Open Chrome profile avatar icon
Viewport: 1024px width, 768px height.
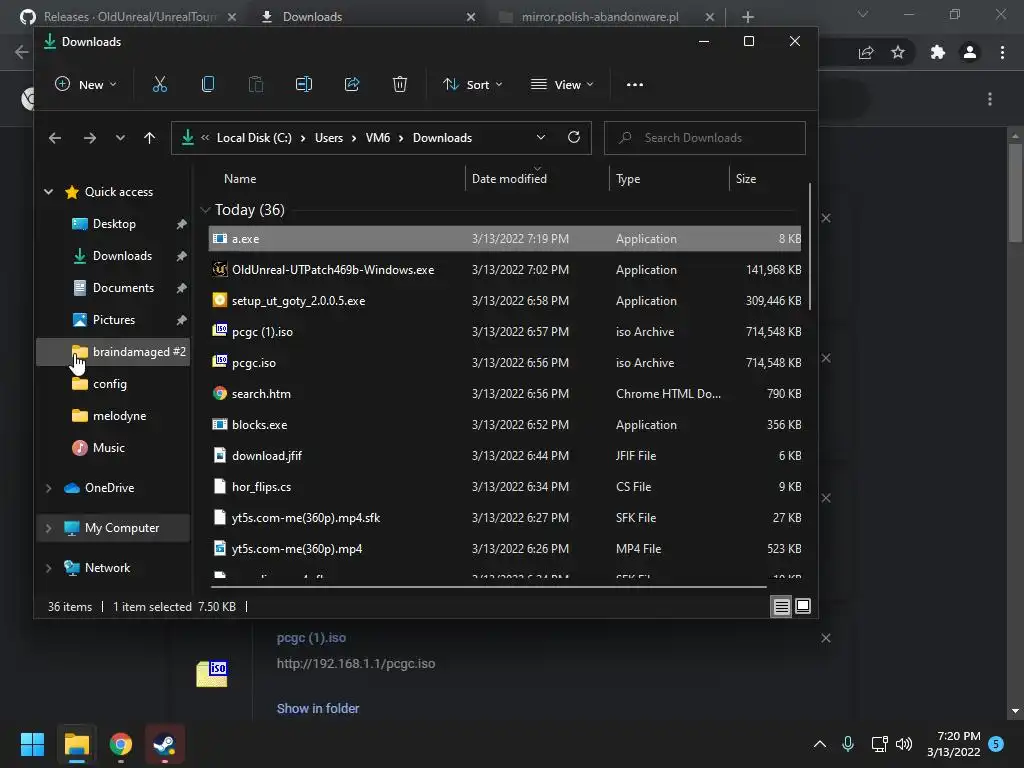[970, 52]
